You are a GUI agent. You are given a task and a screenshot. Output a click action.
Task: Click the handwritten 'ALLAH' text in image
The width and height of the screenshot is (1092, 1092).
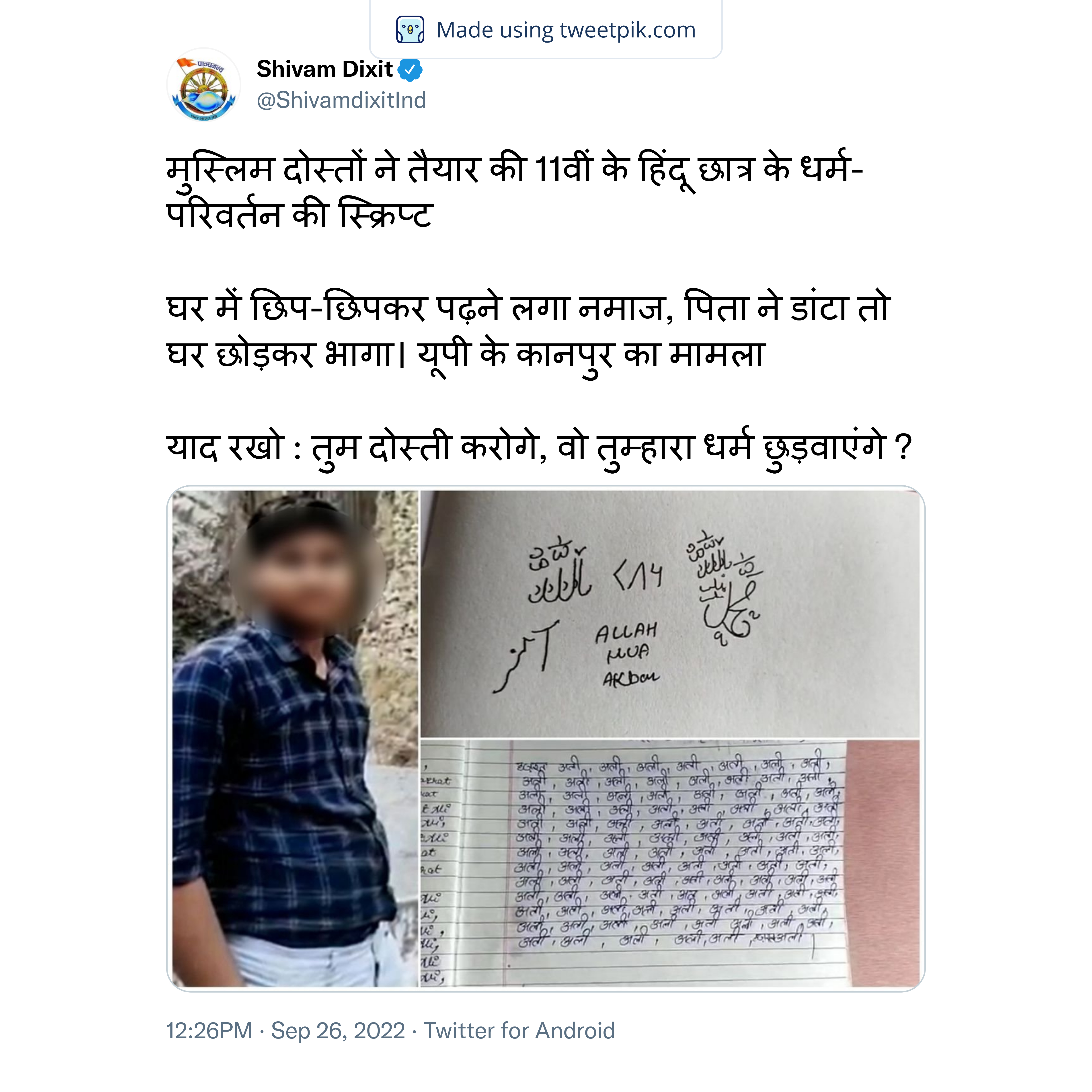coord(626,633)
